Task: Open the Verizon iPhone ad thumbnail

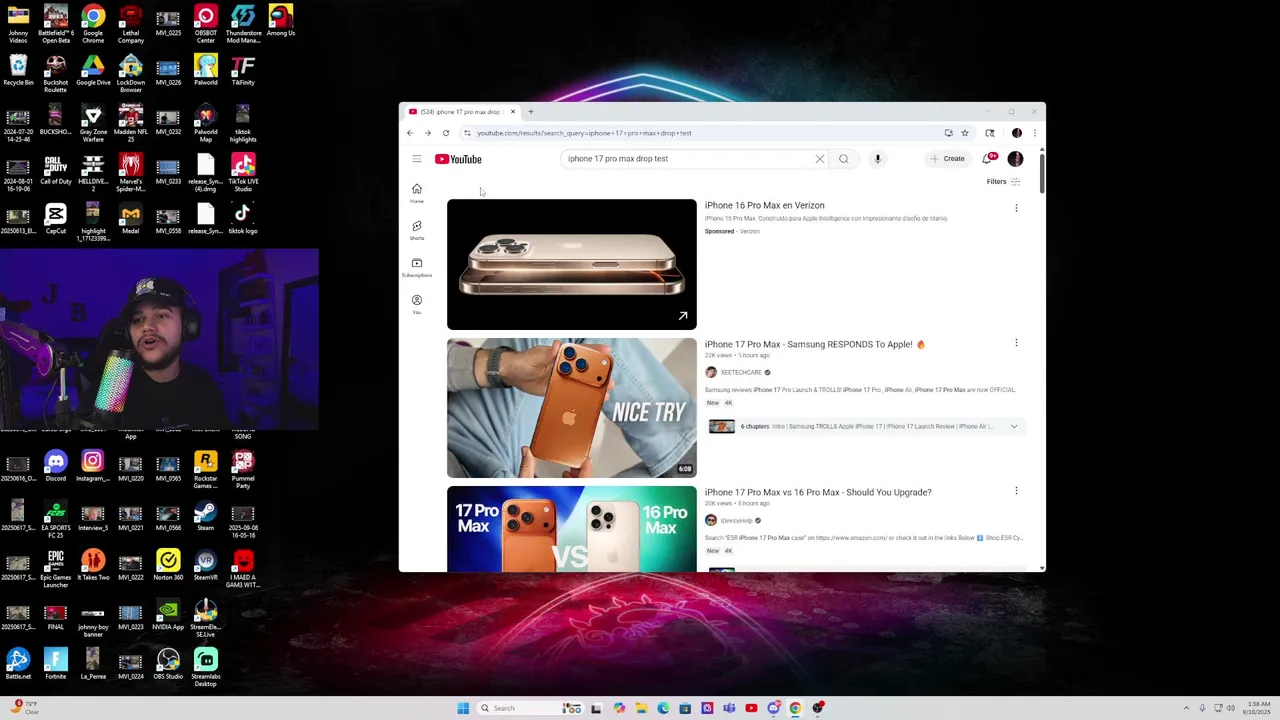Action: pyautogui.click(x=572, y=265)
